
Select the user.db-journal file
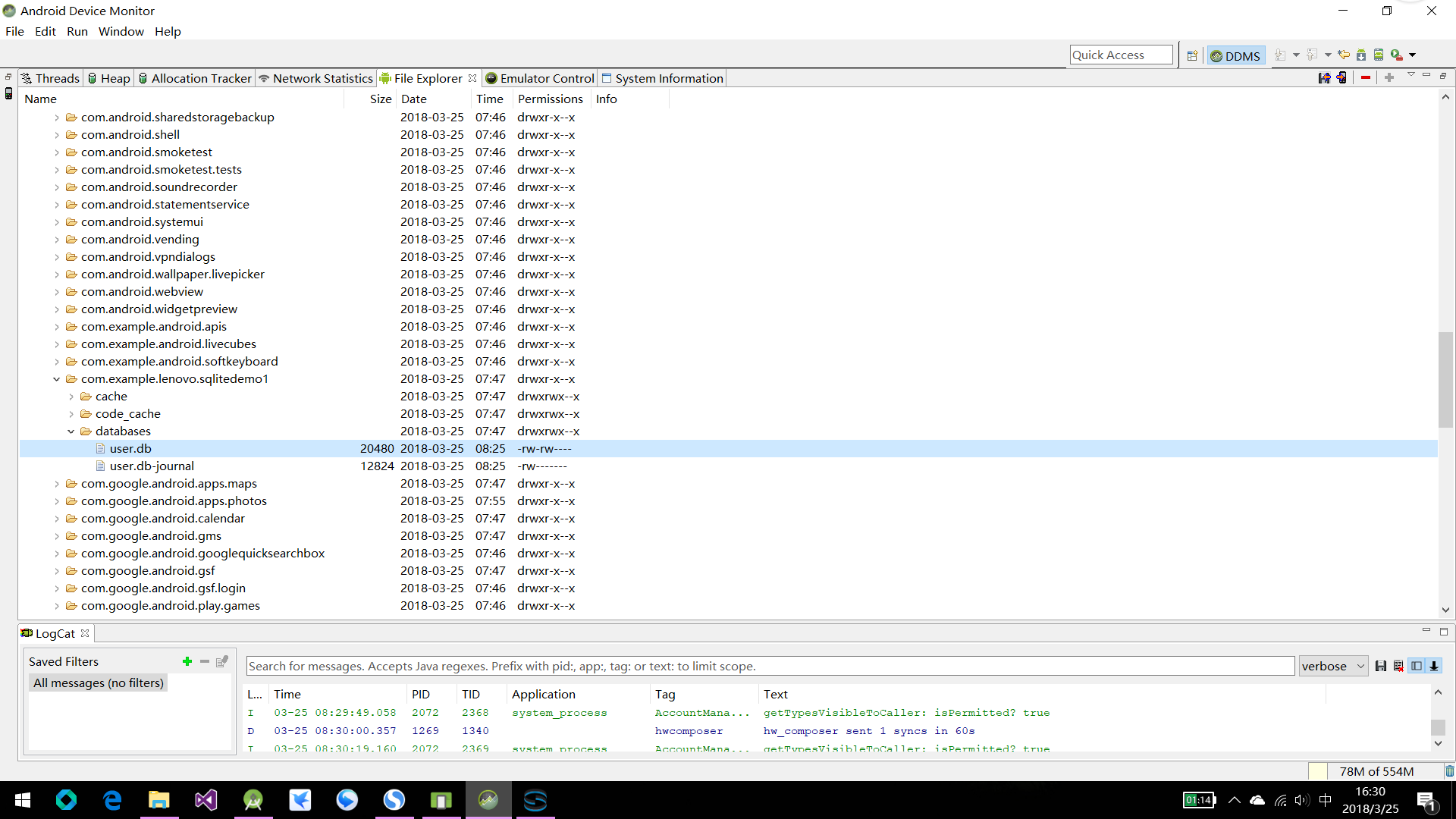click(x=728, y=466)
